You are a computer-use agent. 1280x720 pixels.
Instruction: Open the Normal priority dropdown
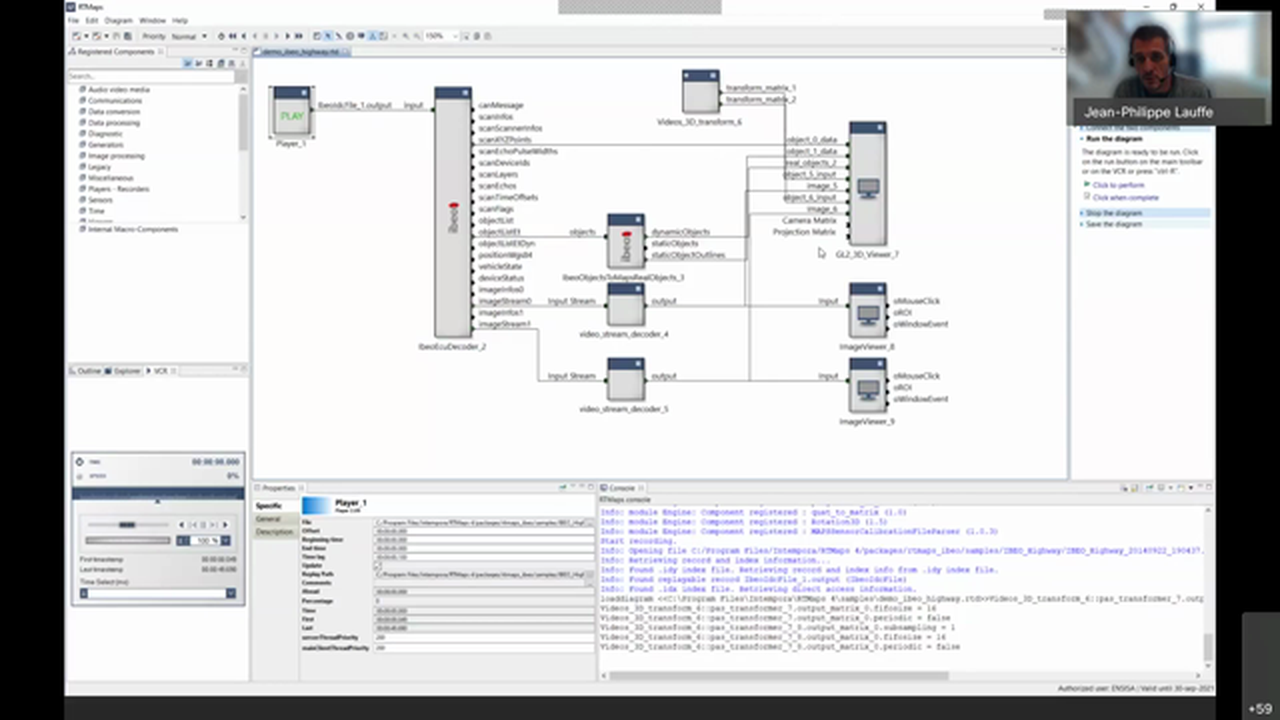(x=192, y=36)
